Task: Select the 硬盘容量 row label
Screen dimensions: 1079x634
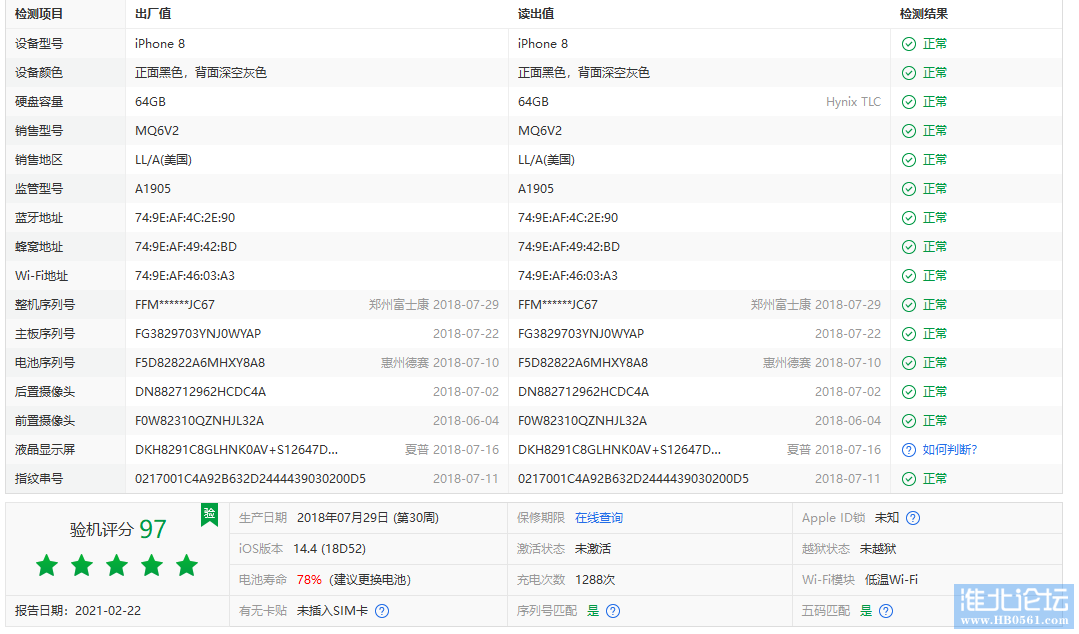Action: 39,102
